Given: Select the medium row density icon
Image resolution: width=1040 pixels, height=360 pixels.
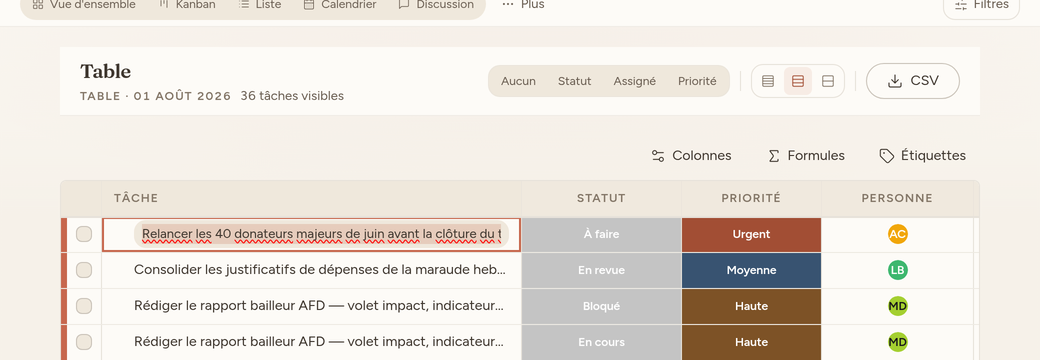Looking at the screenshot, I should coord(798,82).
